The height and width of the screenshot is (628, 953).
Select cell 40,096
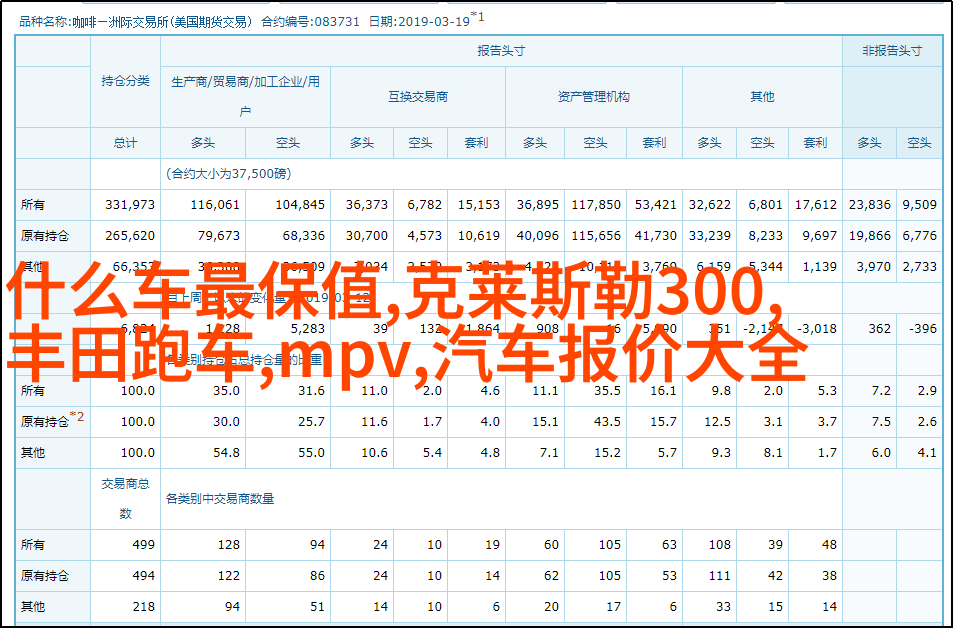(538, 236)
